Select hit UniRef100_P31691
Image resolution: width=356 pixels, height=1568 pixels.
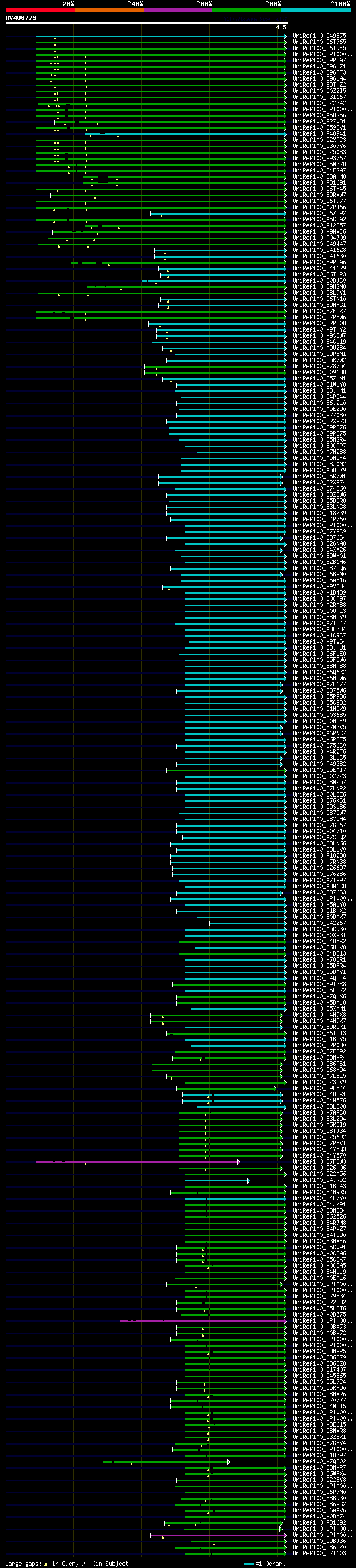(319, 182)
